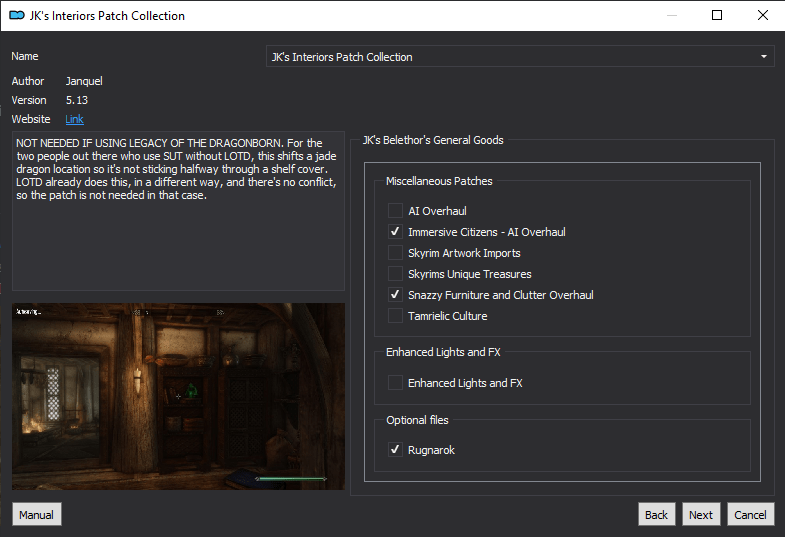The height and width of the screenshot is (537, 785).
Task: Close the JK's Interiors Patch Collection window
Action: (x=762, y=15)
